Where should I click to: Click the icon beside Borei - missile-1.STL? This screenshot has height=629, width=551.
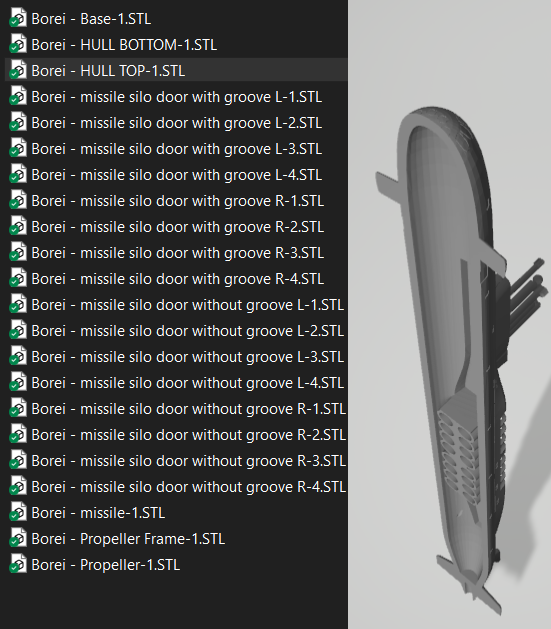coord(18,513)
